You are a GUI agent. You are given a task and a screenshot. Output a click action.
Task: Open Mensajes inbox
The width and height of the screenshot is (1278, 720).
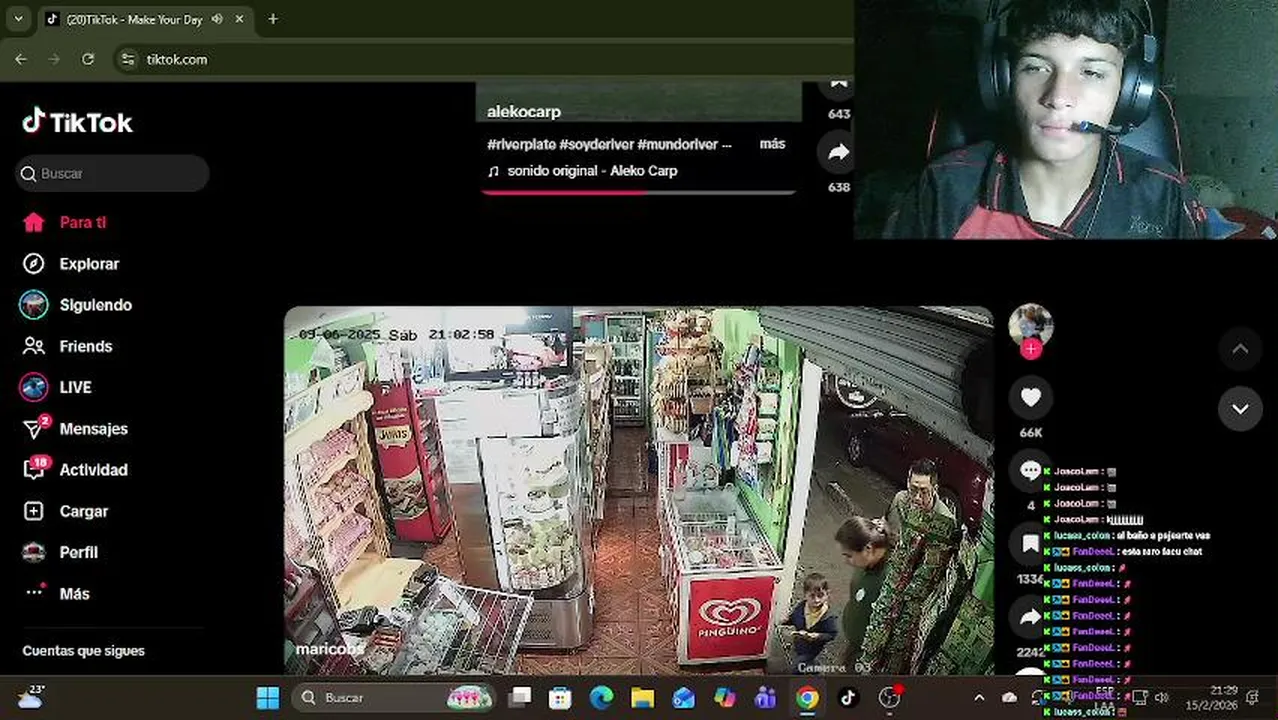pyautogui.click(x=75, y=428)
